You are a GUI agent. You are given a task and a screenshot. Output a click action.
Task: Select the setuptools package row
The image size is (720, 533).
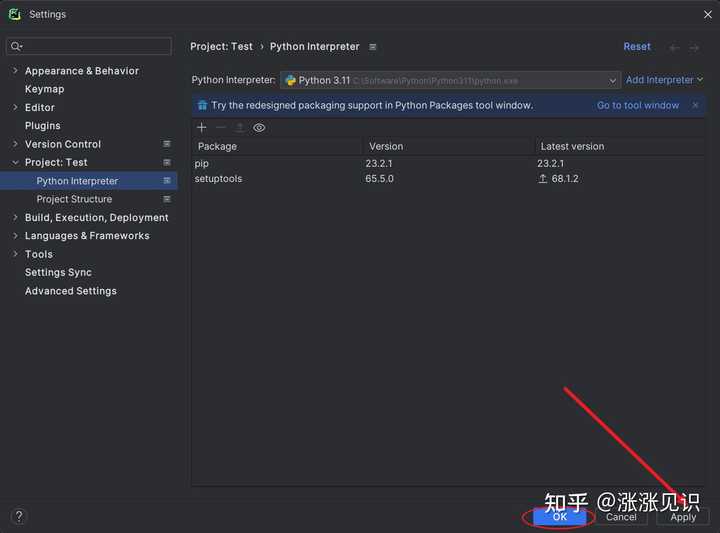coord(448,179)
